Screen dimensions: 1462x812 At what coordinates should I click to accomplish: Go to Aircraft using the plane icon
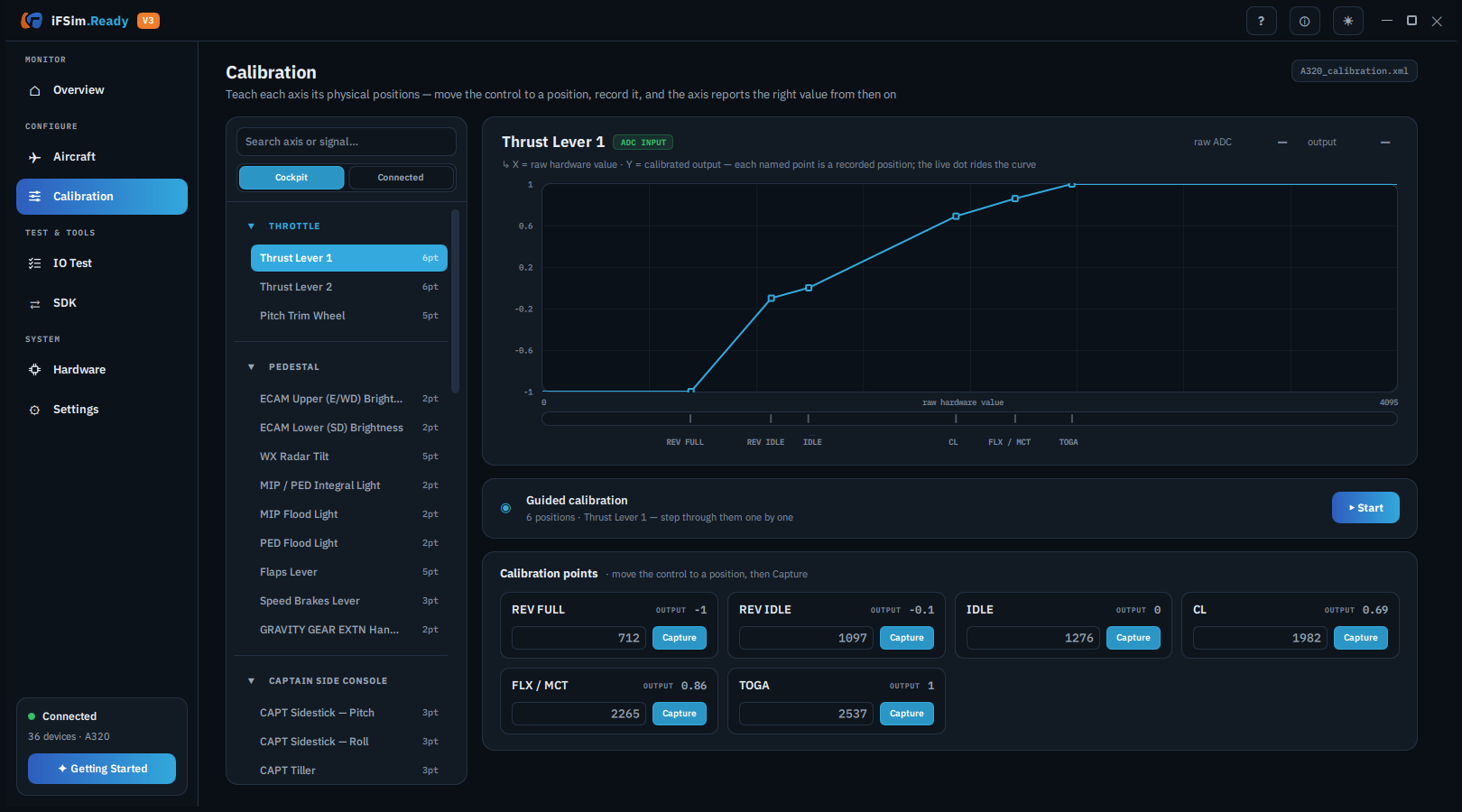click(34, 157)
